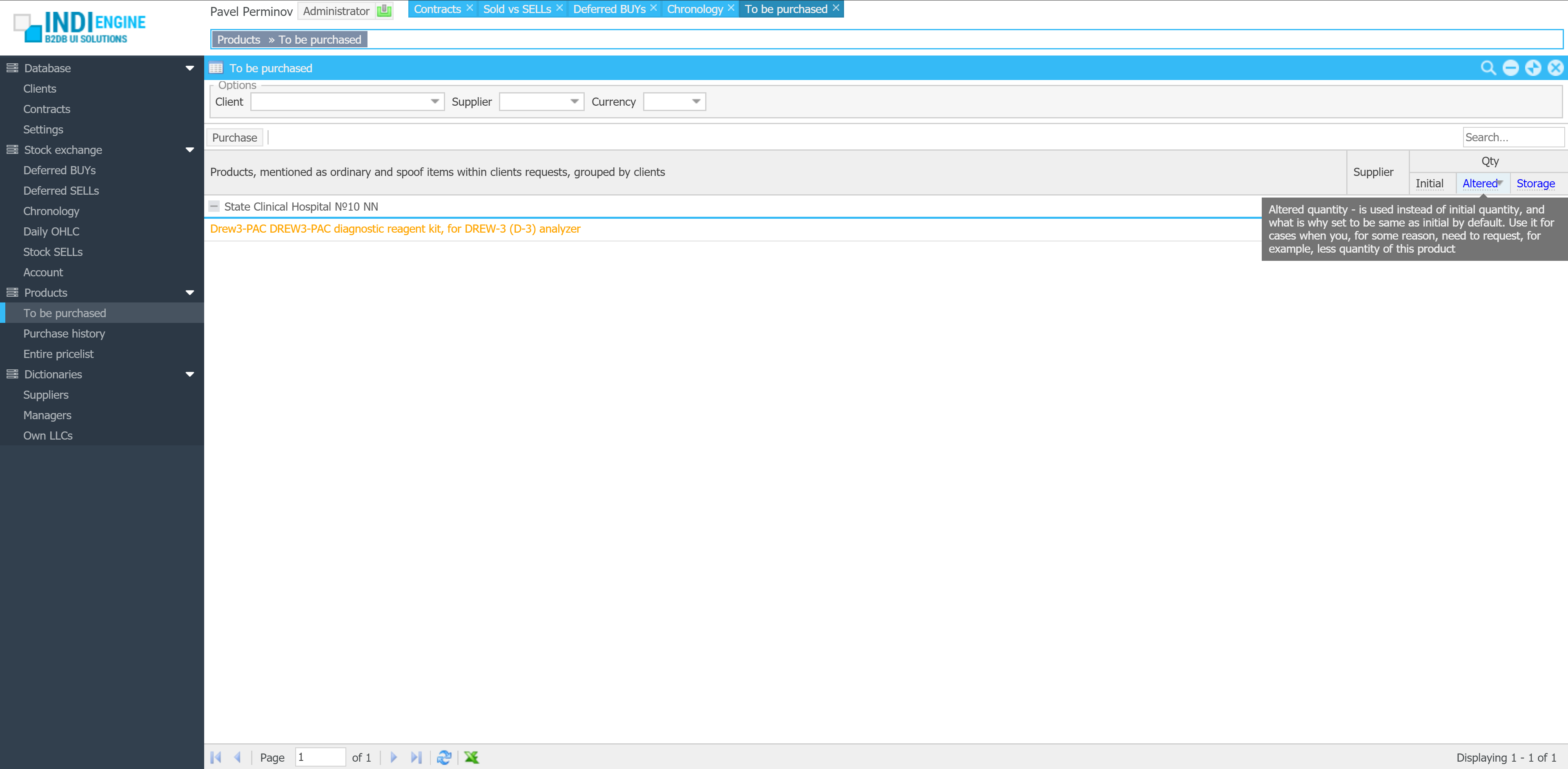Open the Currency dropdown

[x=696, y=102]
